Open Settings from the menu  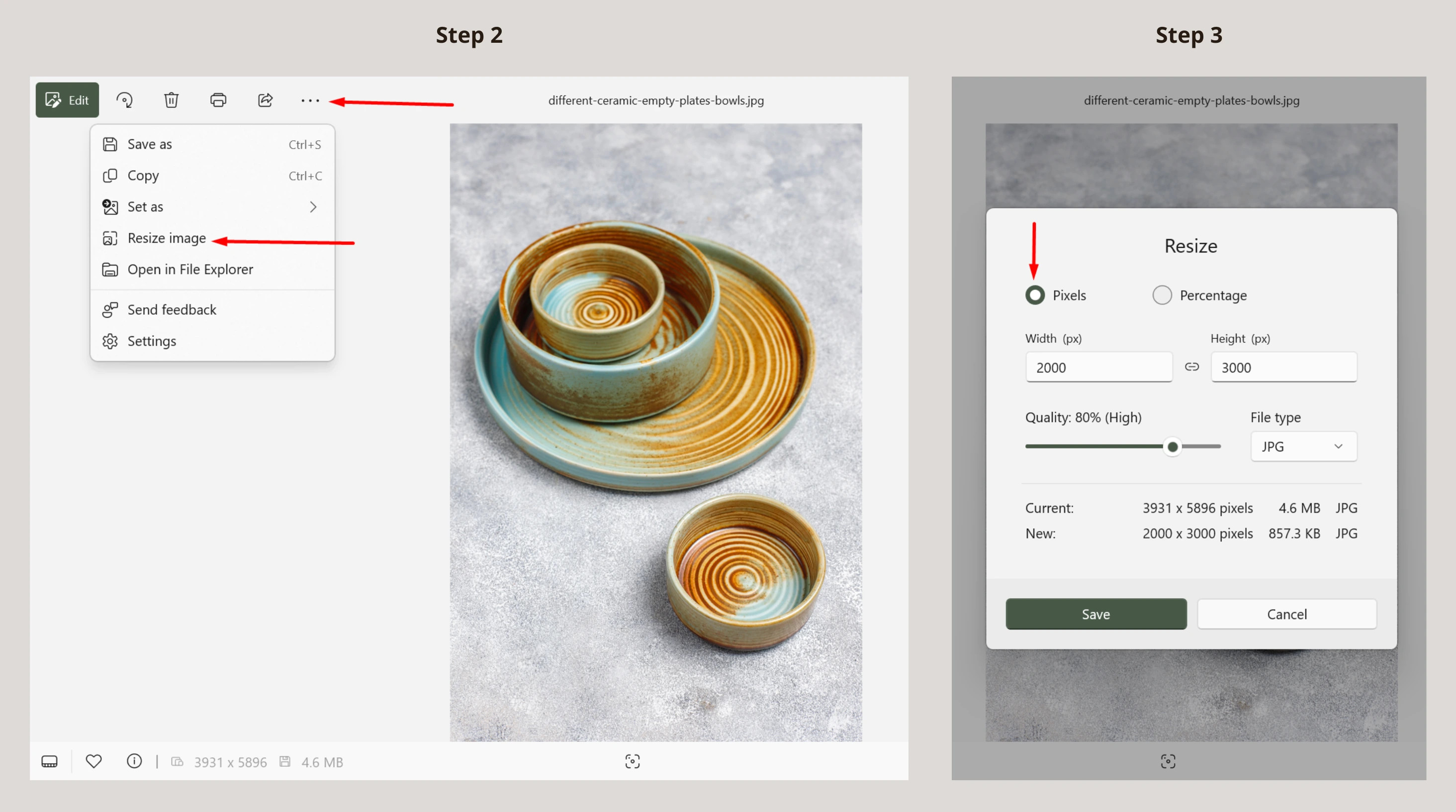212,341
